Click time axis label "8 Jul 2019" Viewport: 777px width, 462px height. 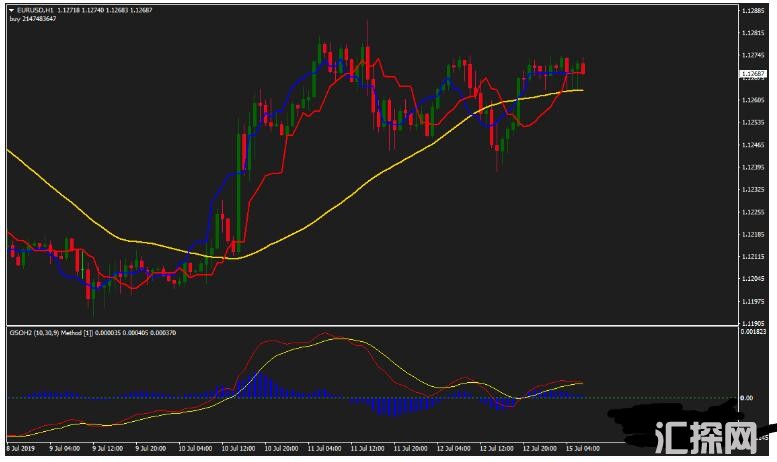[21, 448]
